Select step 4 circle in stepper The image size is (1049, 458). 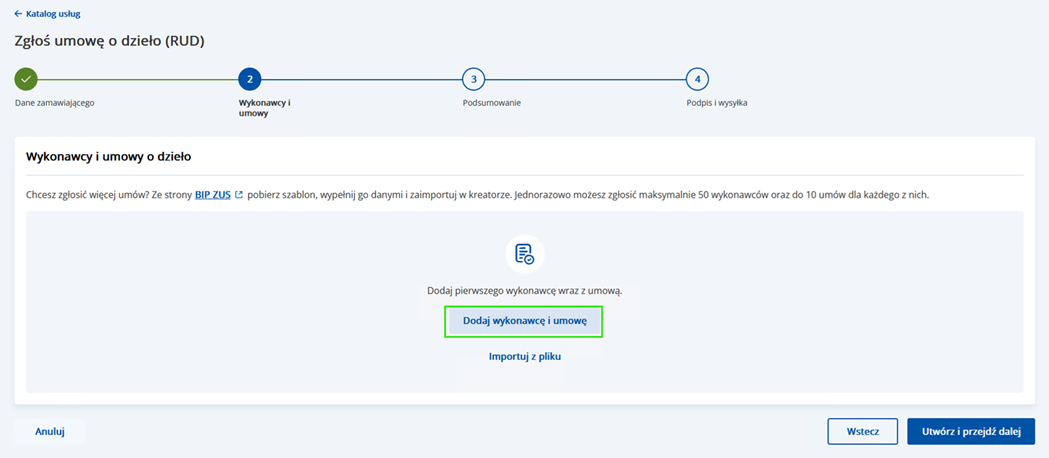pos(698,79)
